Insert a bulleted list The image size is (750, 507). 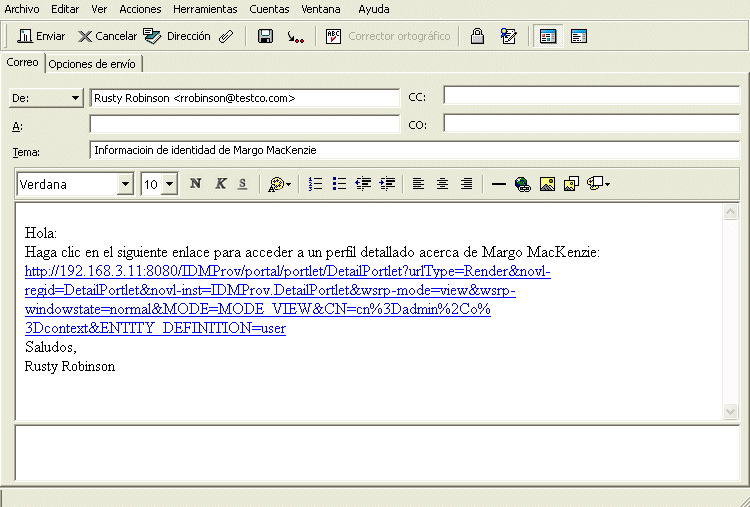pyautogui.click(x=339, y=184)
